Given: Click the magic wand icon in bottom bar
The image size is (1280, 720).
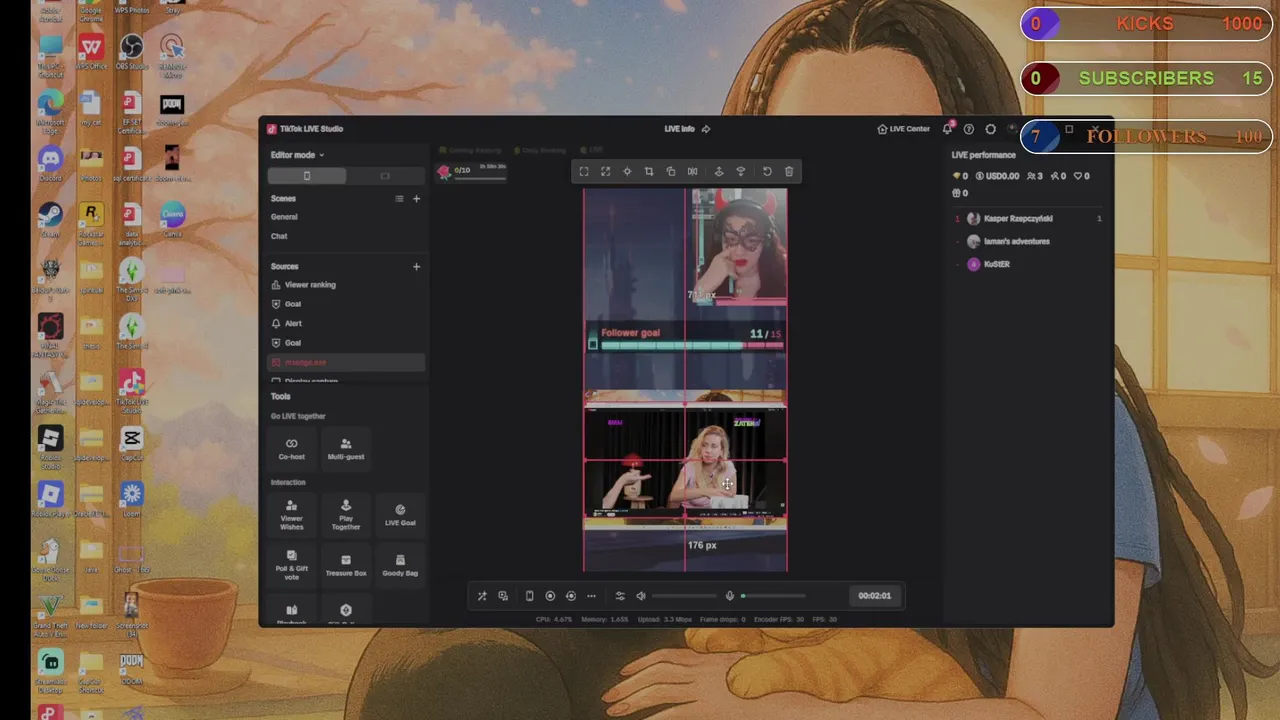Looking at the screenshot, I should (482, 596).
